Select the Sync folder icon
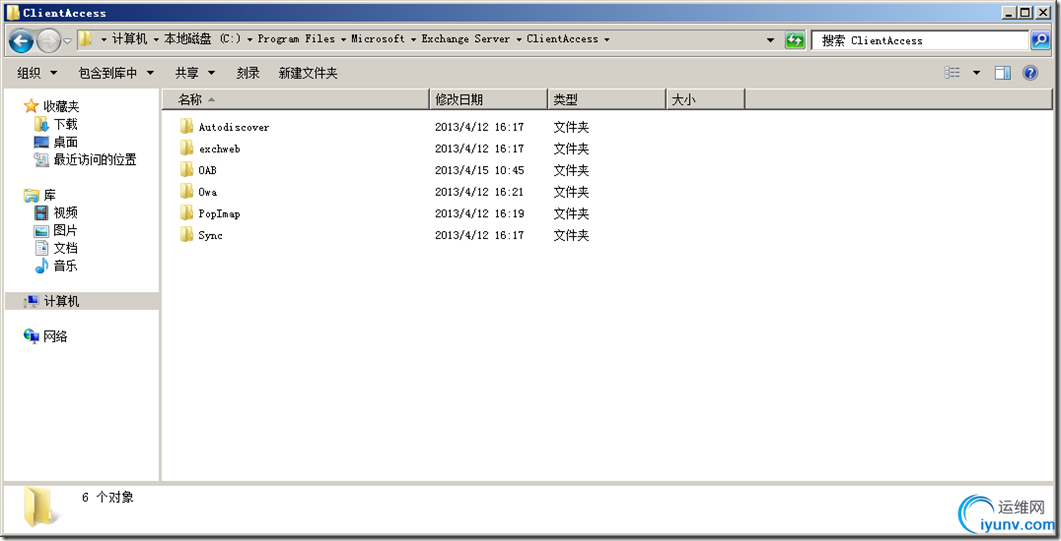The width and height of the screenshot is (1061, 541). tap(187, 235)
